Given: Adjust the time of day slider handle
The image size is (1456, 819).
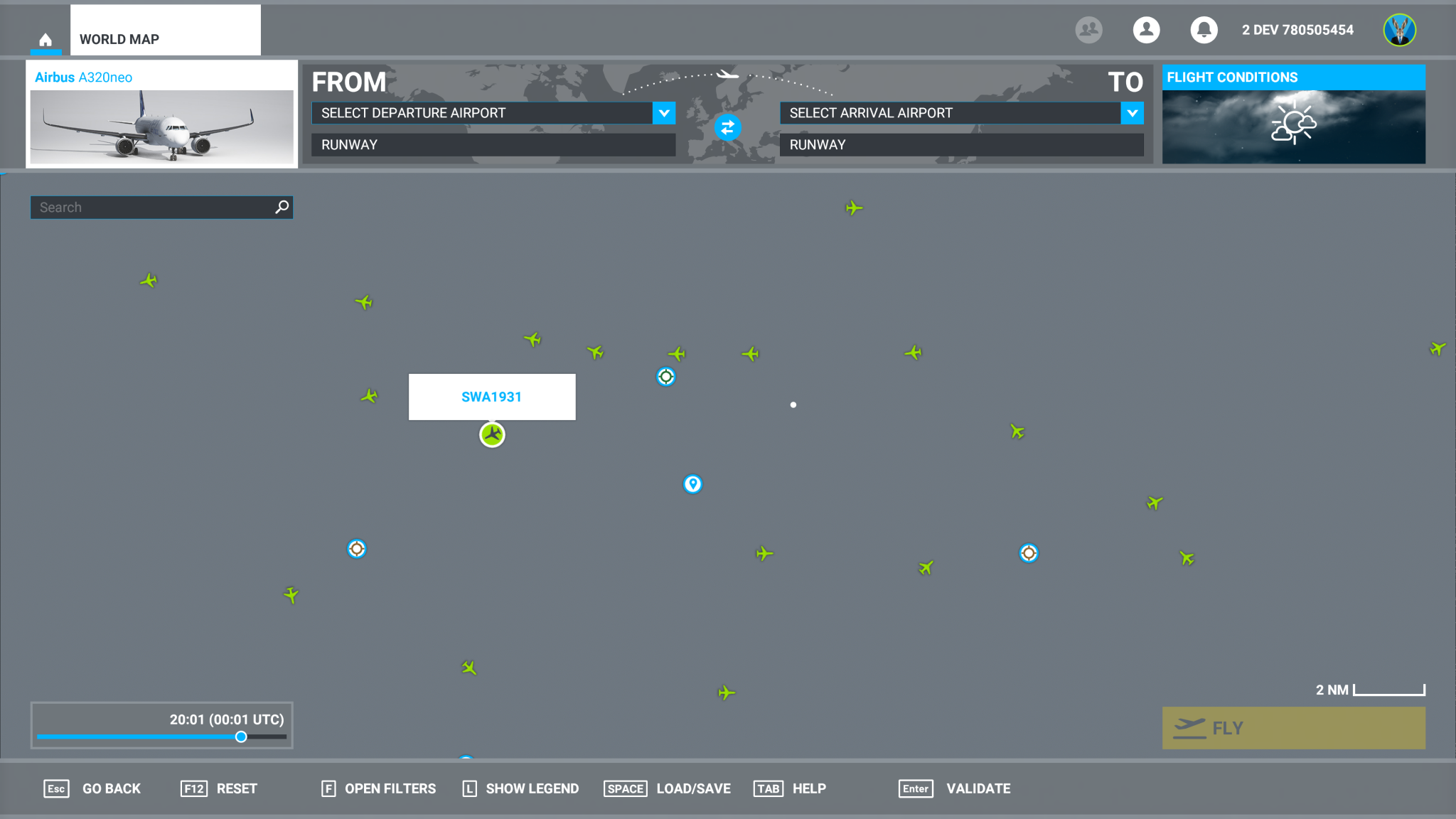Looking at the screenshot, I should (241, 737).
